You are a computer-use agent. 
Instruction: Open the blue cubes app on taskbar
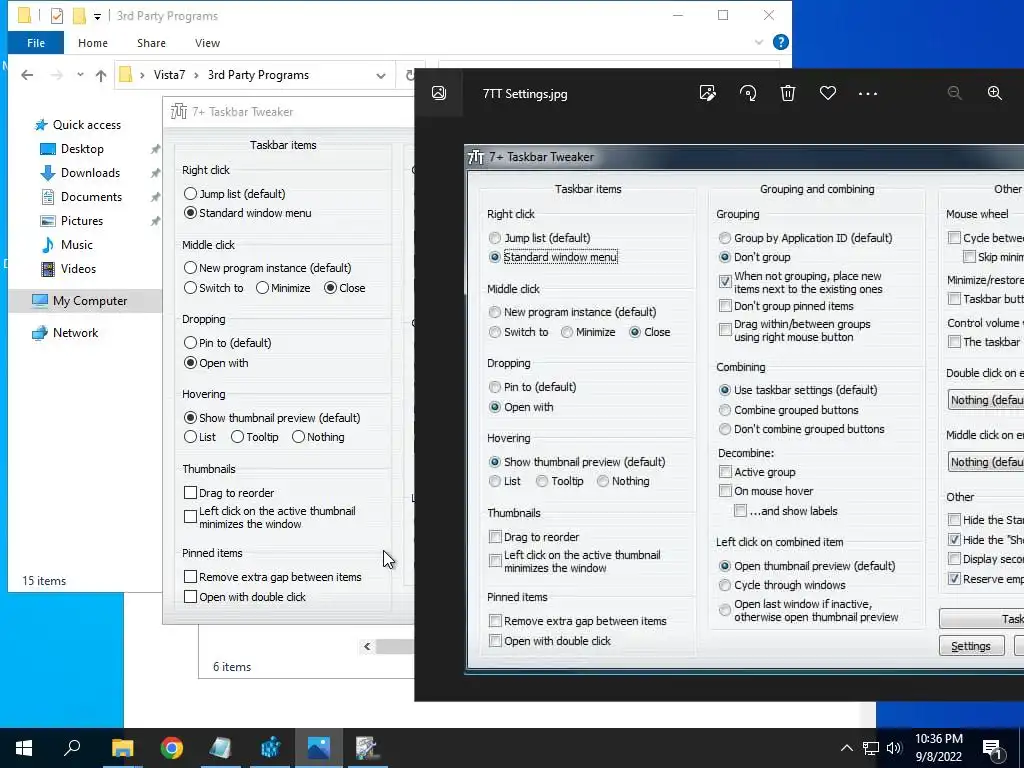pyautogui.click(x=270, y=748)
